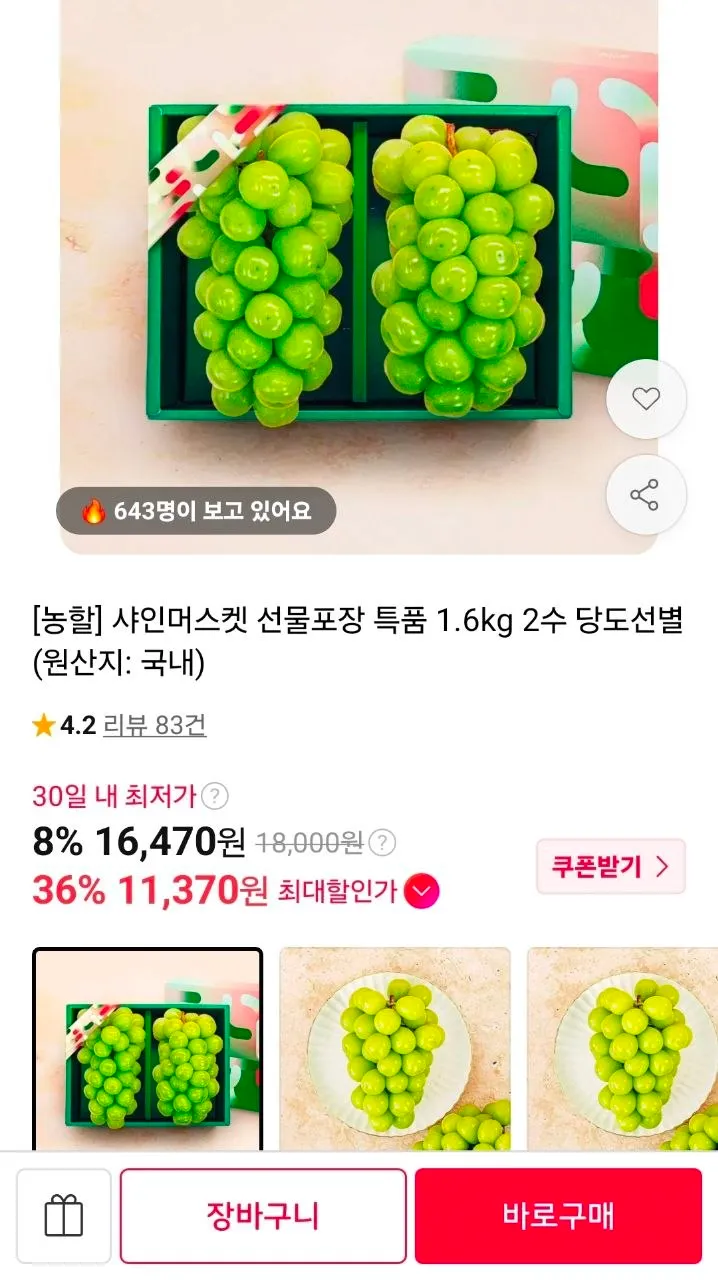Add to cart with 장바구니 button
718x1280 pixels.
click(263, 1216)
